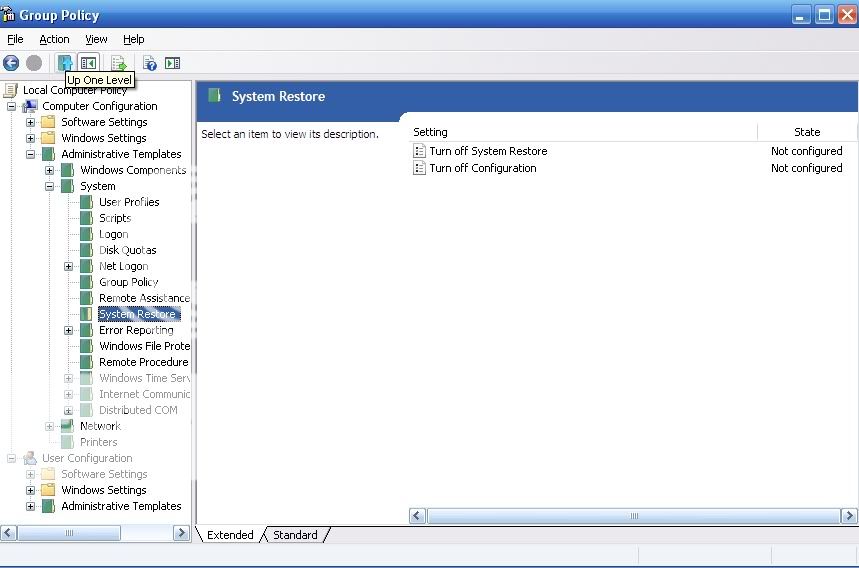The height and width of the screenshot is (568, 859).
Task: Click the User Configuration icon
Action: coord(30,458)
